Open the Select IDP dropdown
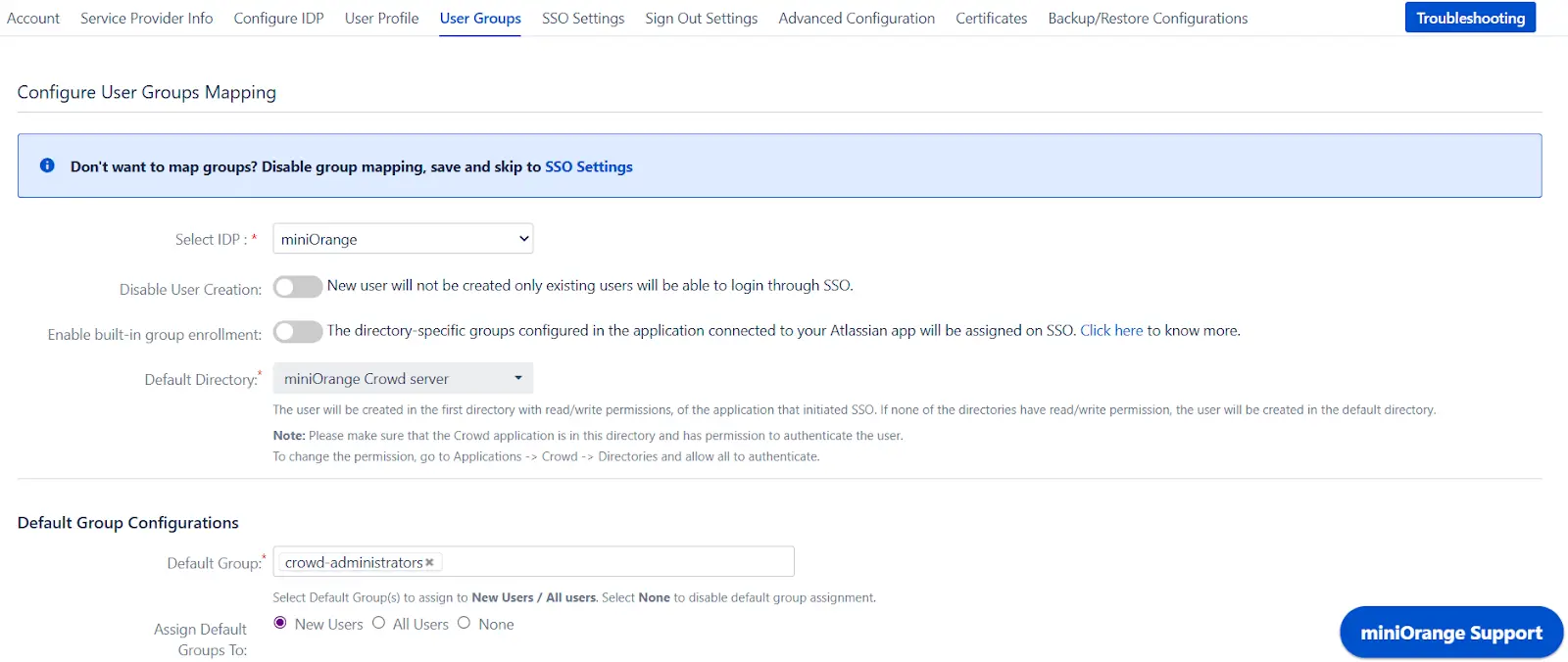1568x662 pixels. point(403,239)
